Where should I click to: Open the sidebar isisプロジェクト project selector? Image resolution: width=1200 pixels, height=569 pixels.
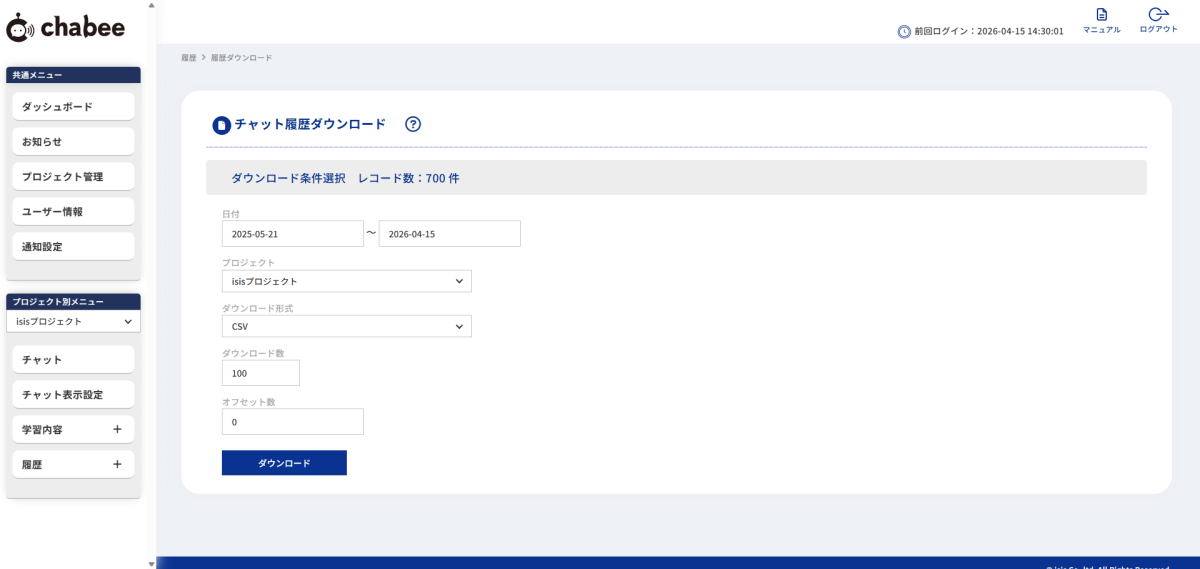point(74,322)
